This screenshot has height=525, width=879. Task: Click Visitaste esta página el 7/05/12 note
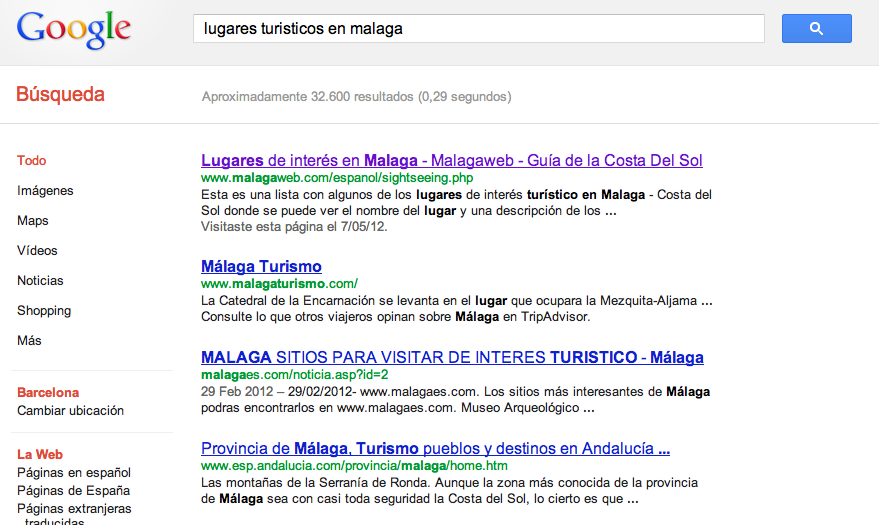[294, 227]
